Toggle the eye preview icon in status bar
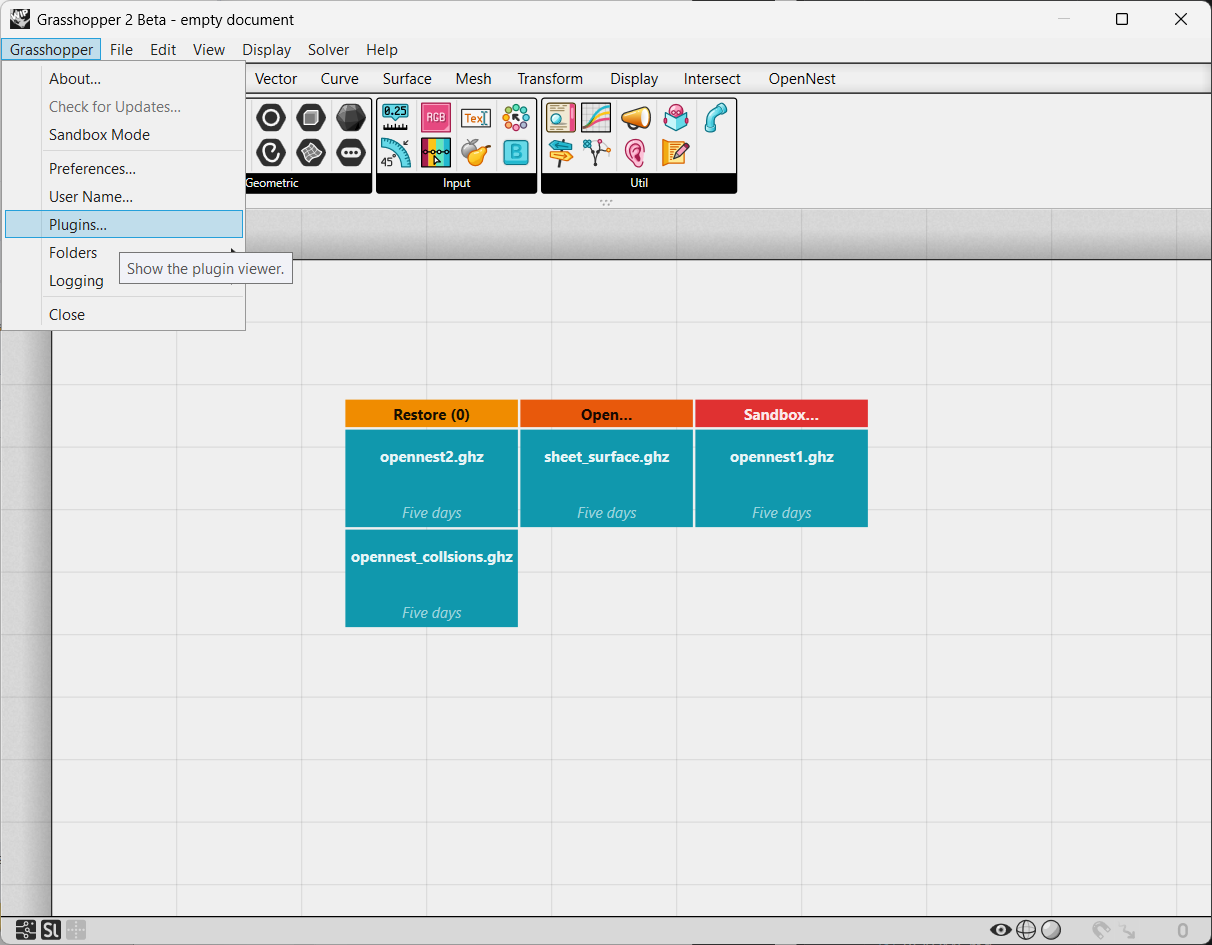This screenshot has height=945, width=1212. coord(1000,930)
